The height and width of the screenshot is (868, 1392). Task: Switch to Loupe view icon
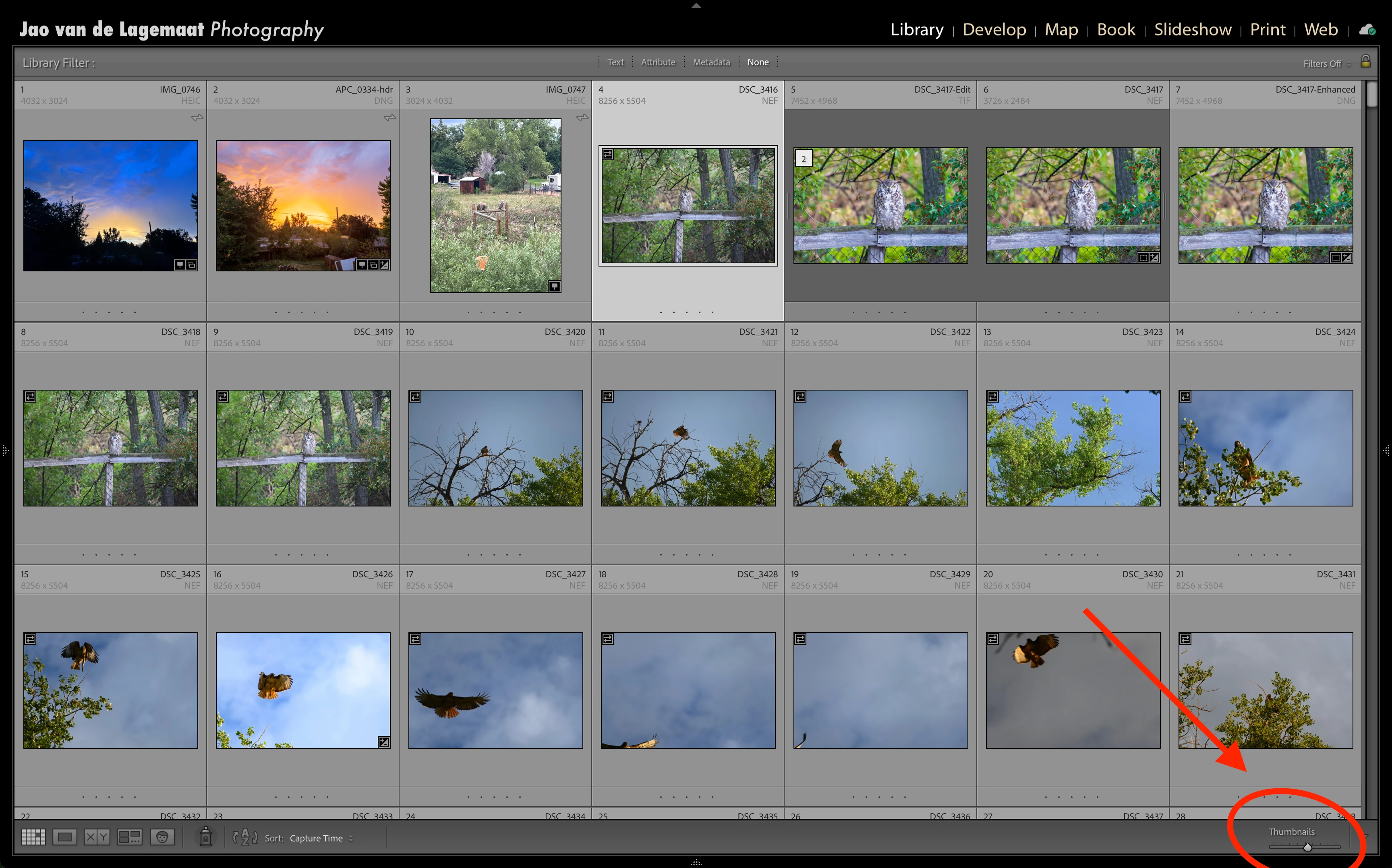[65, 837]
